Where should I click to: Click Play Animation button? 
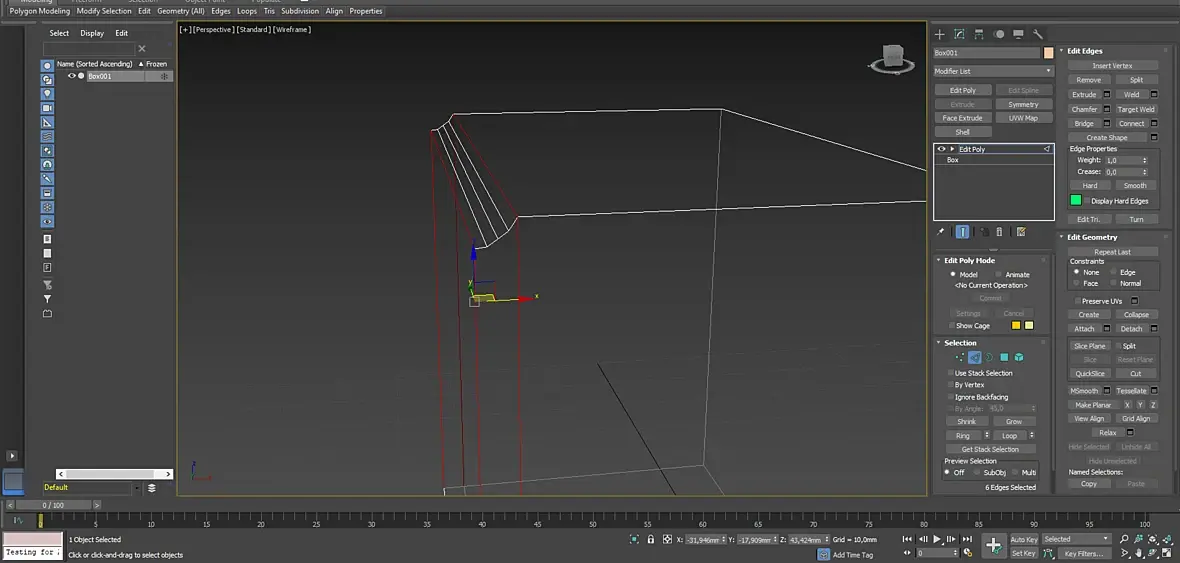click(x=937, y=540)
